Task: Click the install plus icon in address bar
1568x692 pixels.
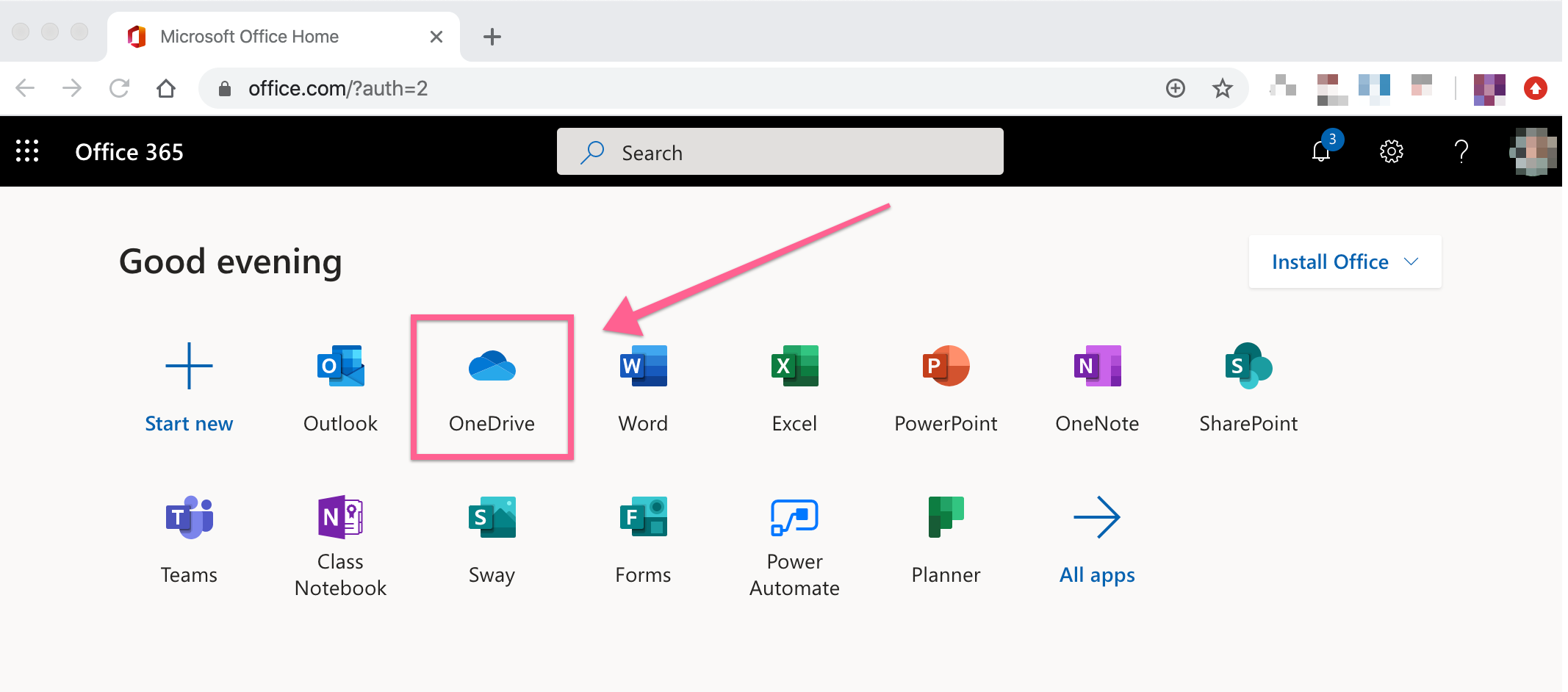Action: click(x=1176, y=89)
